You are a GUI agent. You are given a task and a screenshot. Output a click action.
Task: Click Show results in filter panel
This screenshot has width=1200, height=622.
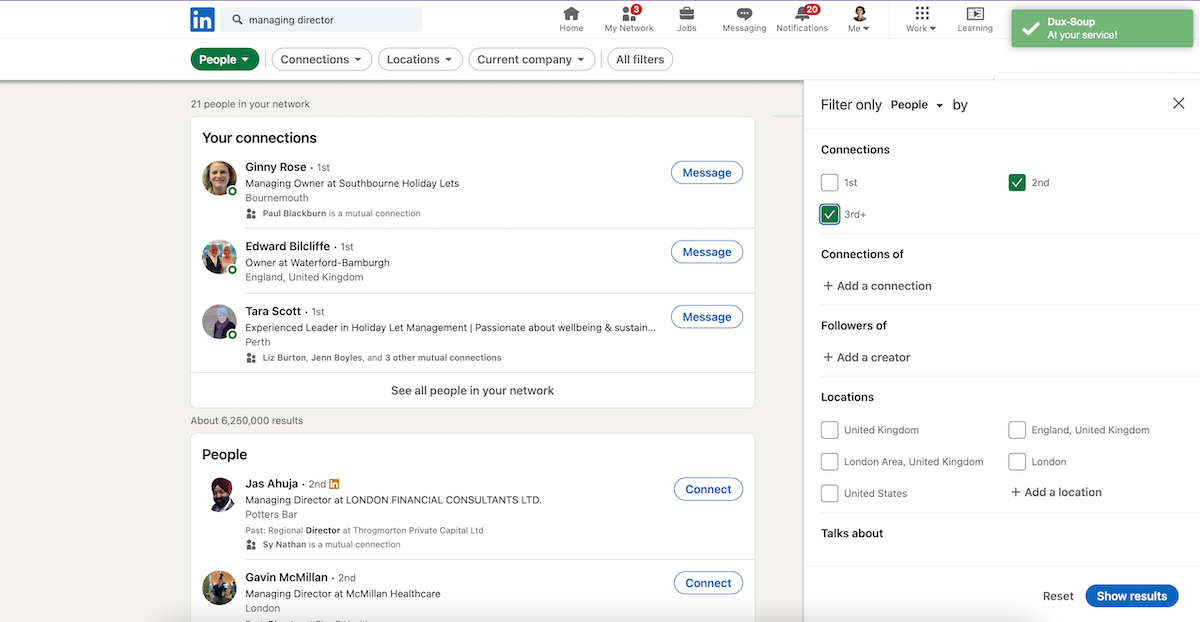click(x=1131, y=595)
